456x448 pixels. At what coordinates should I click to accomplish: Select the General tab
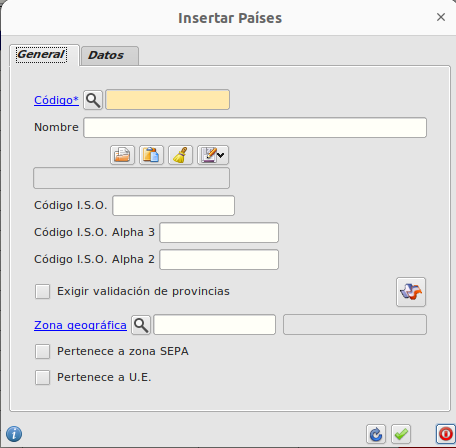click(x=44, y=55)
